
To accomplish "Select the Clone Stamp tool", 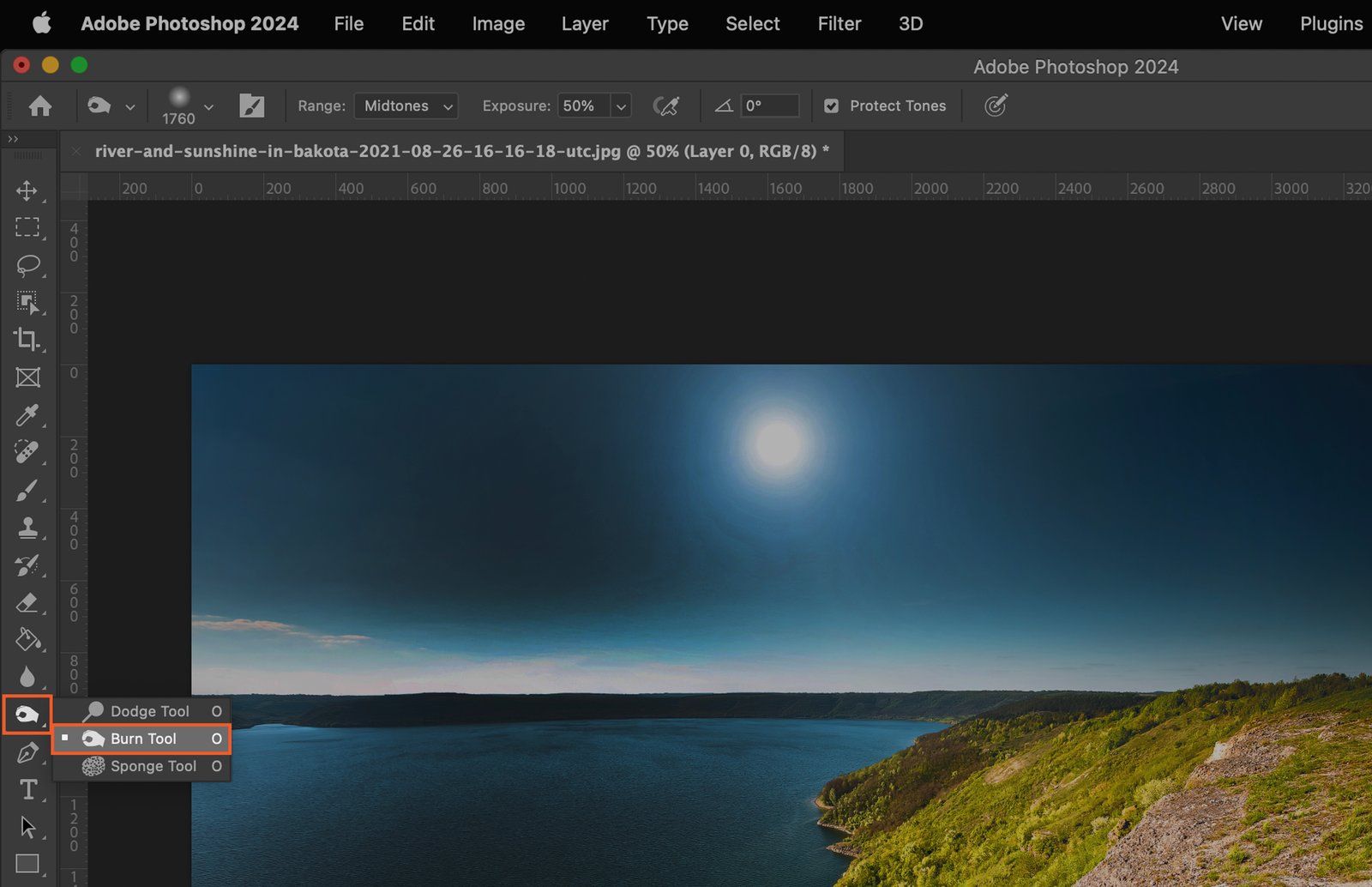I will click(x=27, y=528).
